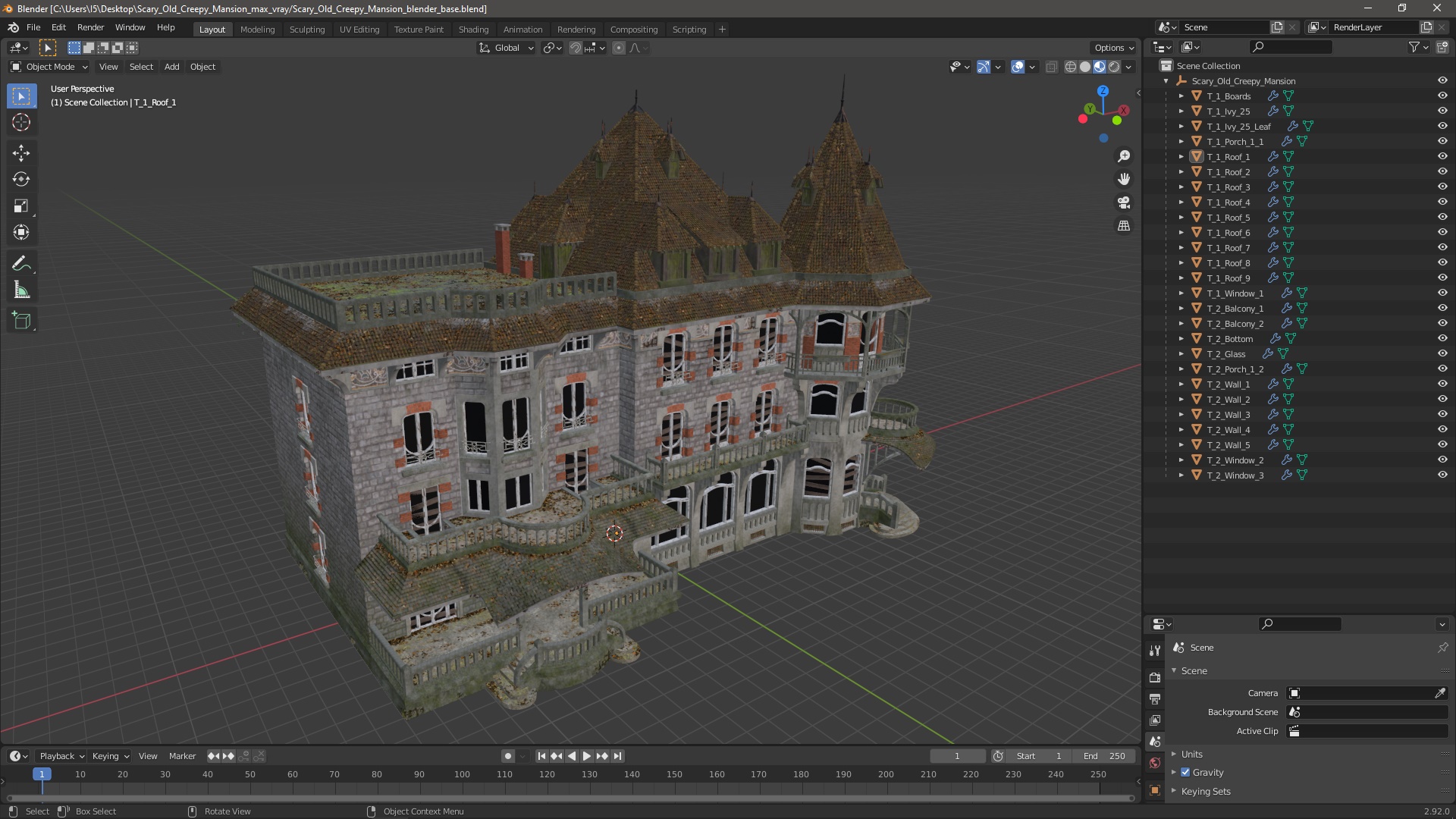The image size is (1456, 819).
Task: Expand the Scary_Old_Creepy_Mansion collection
Action: 1167,80
